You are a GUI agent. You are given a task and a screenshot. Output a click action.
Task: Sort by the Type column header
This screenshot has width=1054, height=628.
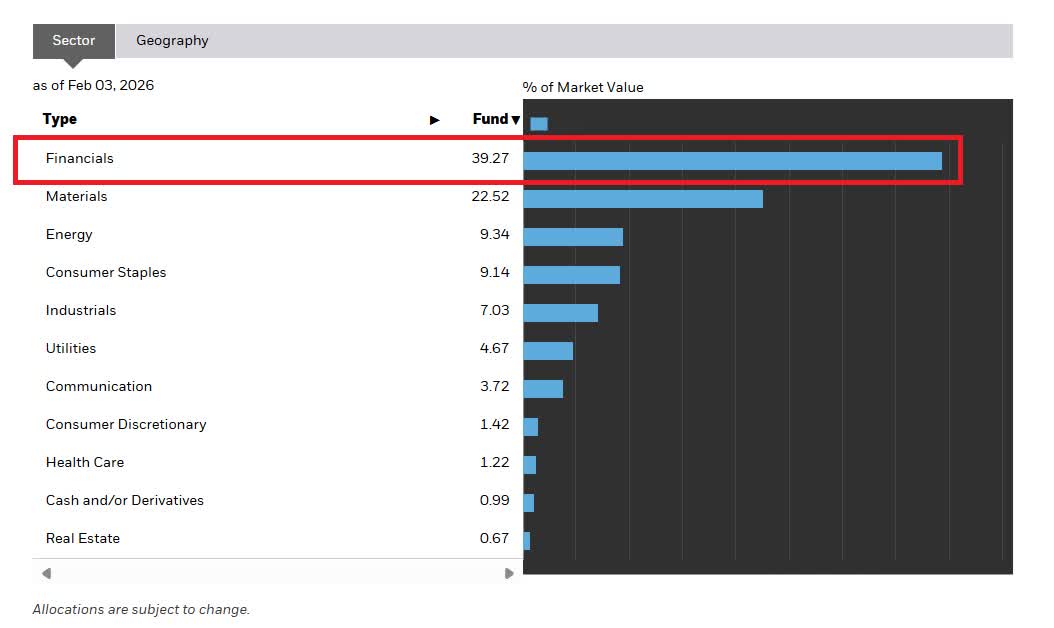tap(60, 119)
